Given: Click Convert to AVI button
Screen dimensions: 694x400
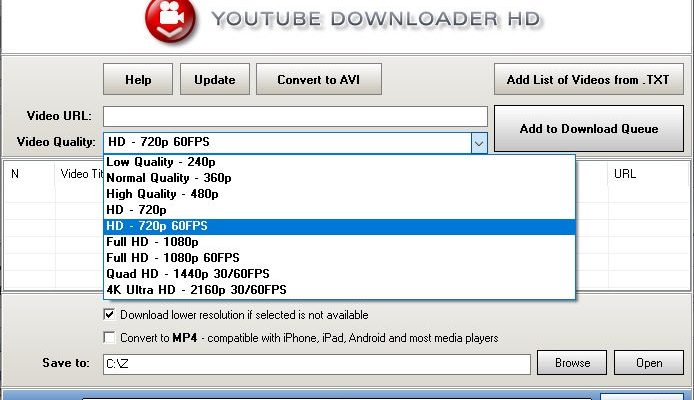Looking at the screenshot, I should (319, 79).
